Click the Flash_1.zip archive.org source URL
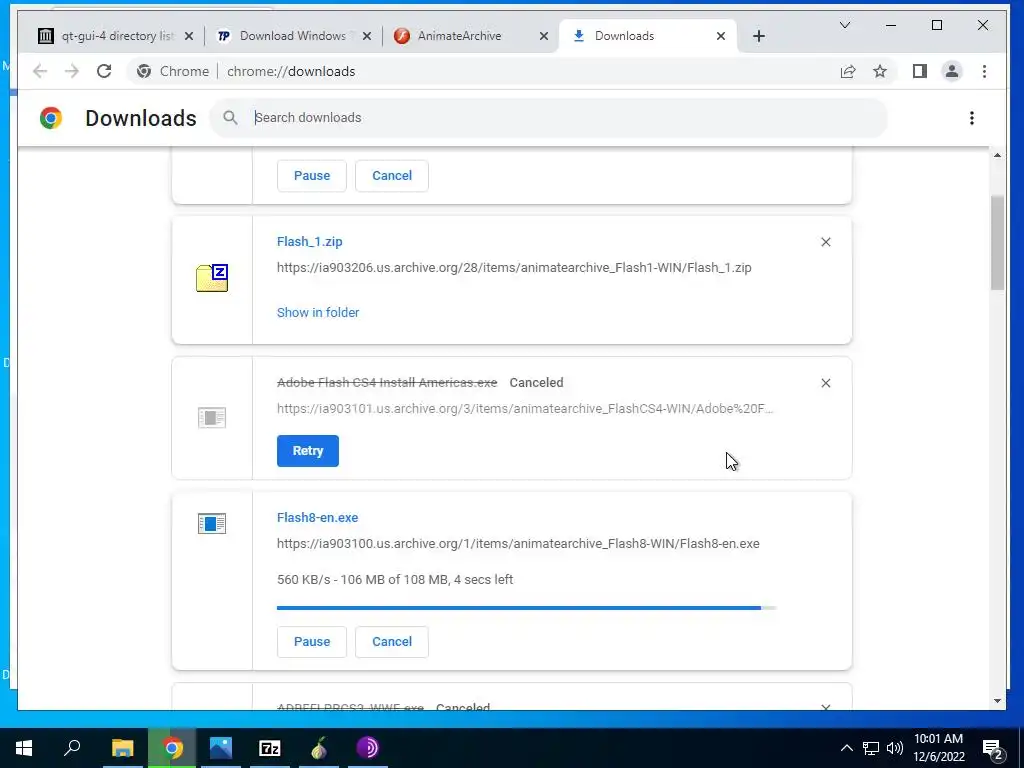Screen dimensions: 1024x768 click(514, 268)
